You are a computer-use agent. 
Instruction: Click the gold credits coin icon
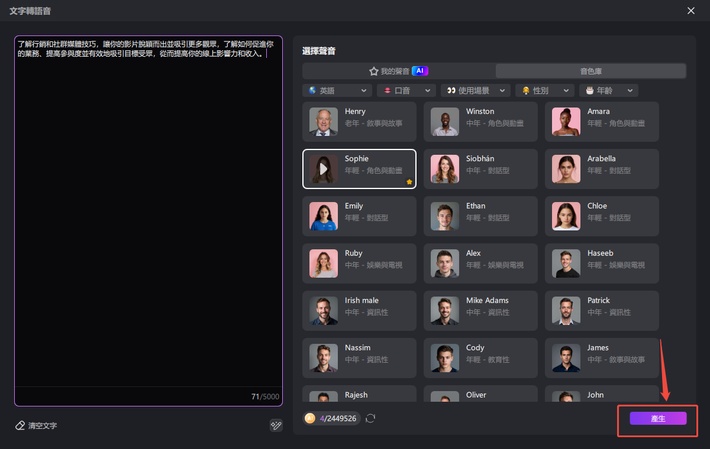coord(310,418)
